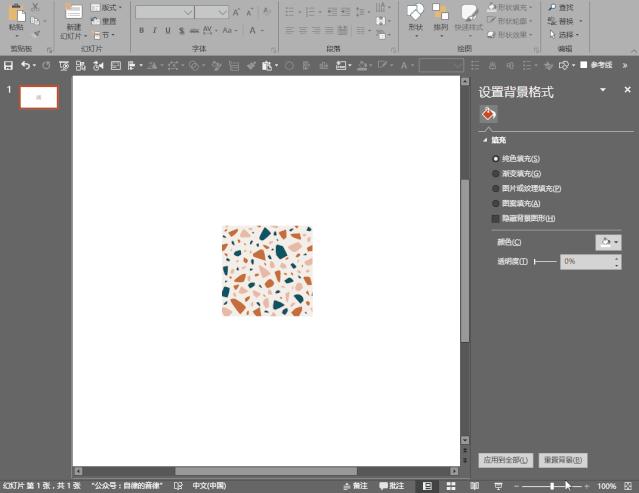Click the zoom slider handle in status bar

pyautogui.click(x=552, y=486)
